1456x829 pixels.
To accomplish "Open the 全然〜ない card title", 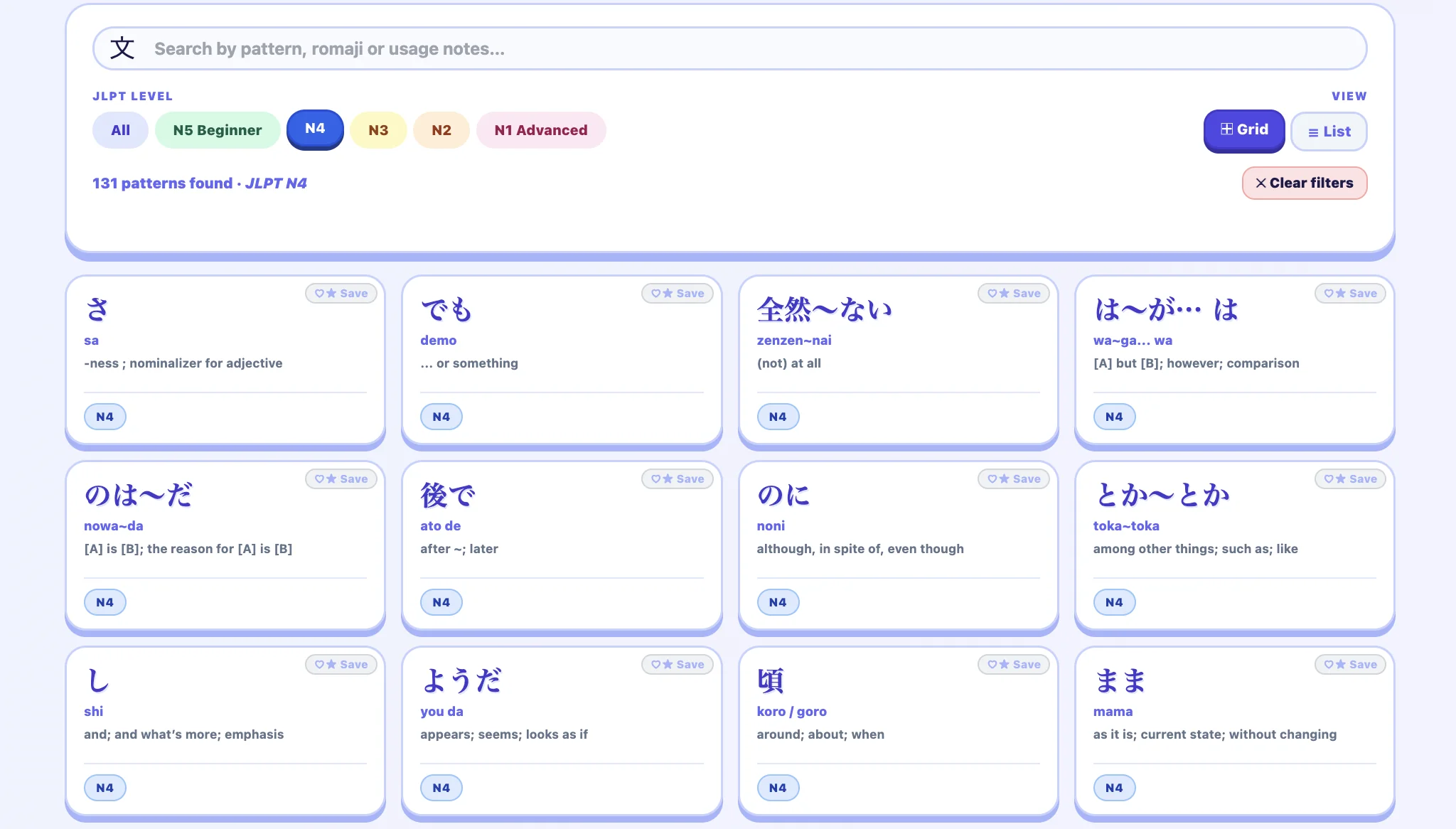I will [825, 310].
